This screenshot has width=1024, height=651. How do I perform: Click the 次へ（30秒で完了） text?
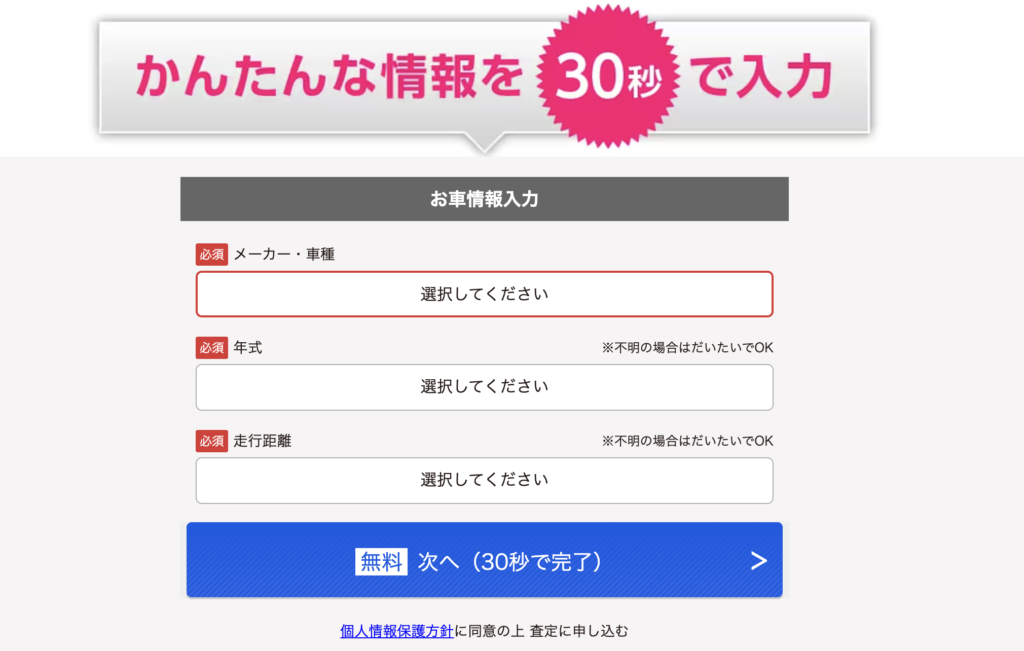pos(510,562)
